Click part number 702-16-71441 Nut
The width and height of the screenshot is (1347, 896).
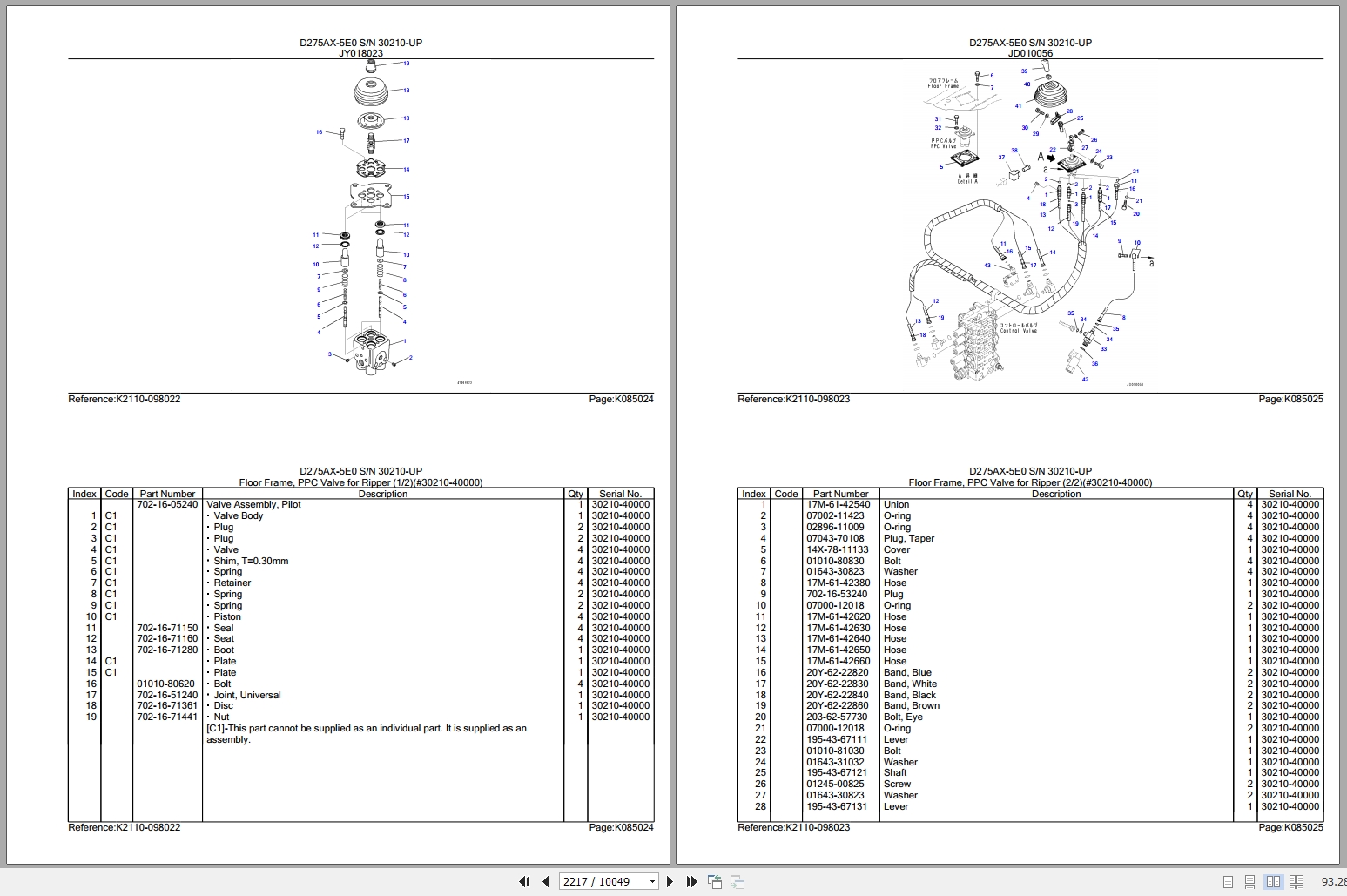[x=167, y=717]
